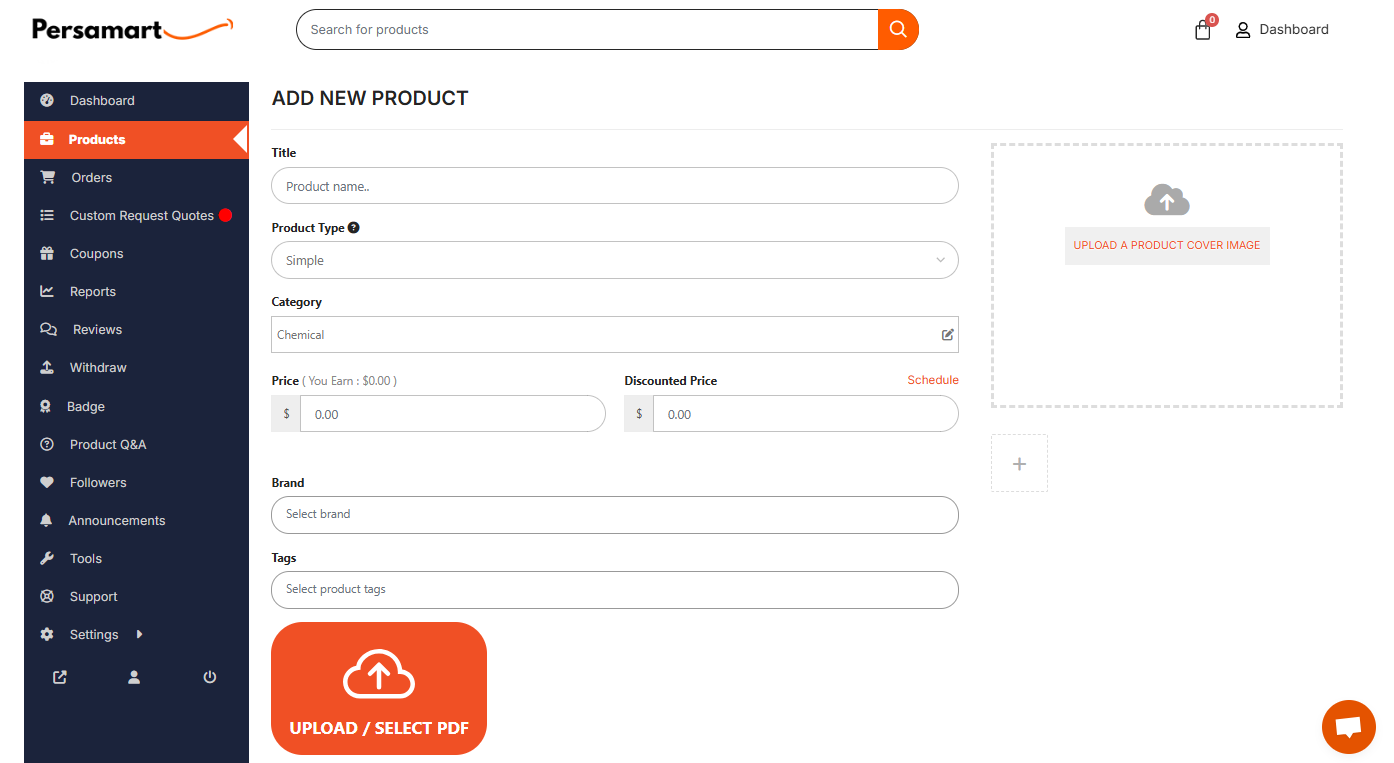This screenshot has height=763, width=1394.
Task: Click Upload a Product Cover Image
Action: click(x=1166, y=245)
